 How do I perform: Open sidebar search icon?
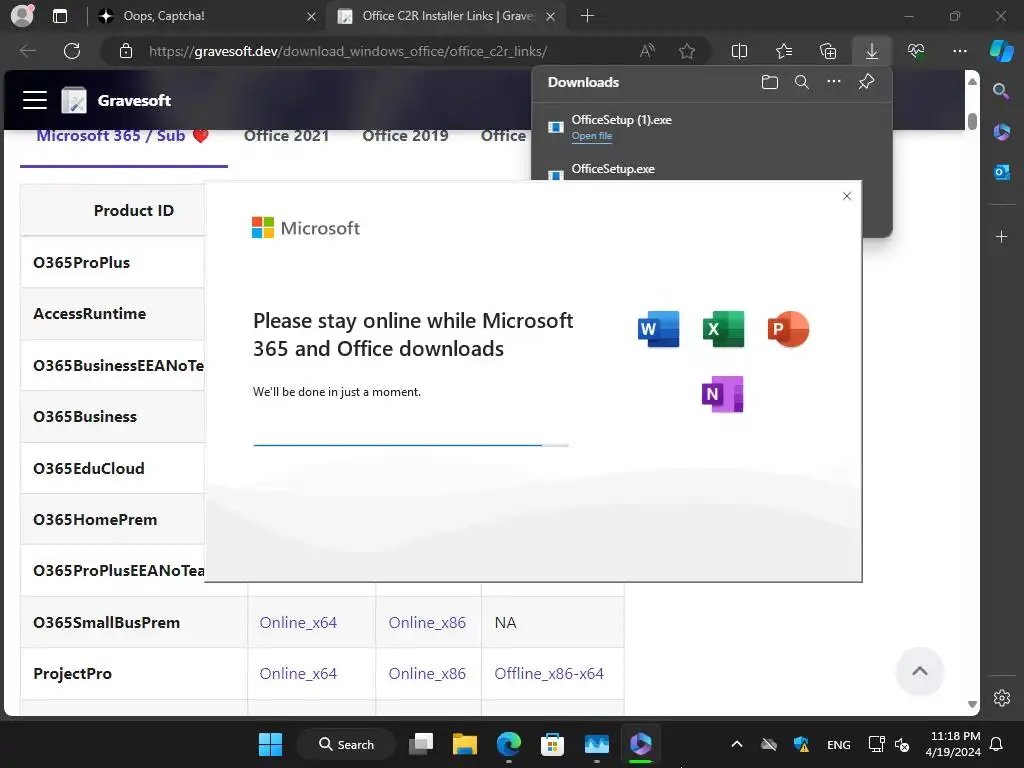(1001, 91)
